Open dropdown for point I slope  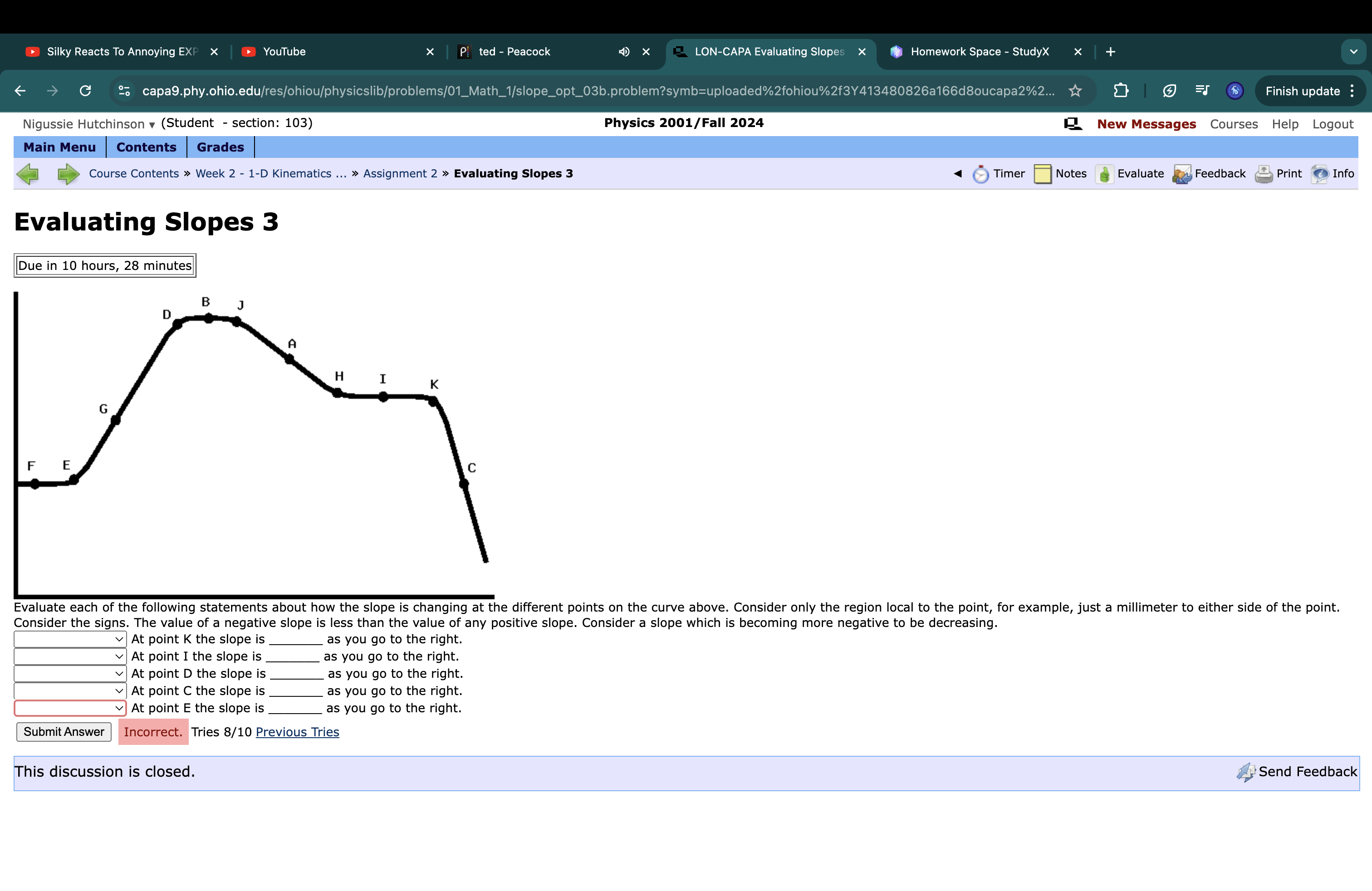(x=70, y=656)
